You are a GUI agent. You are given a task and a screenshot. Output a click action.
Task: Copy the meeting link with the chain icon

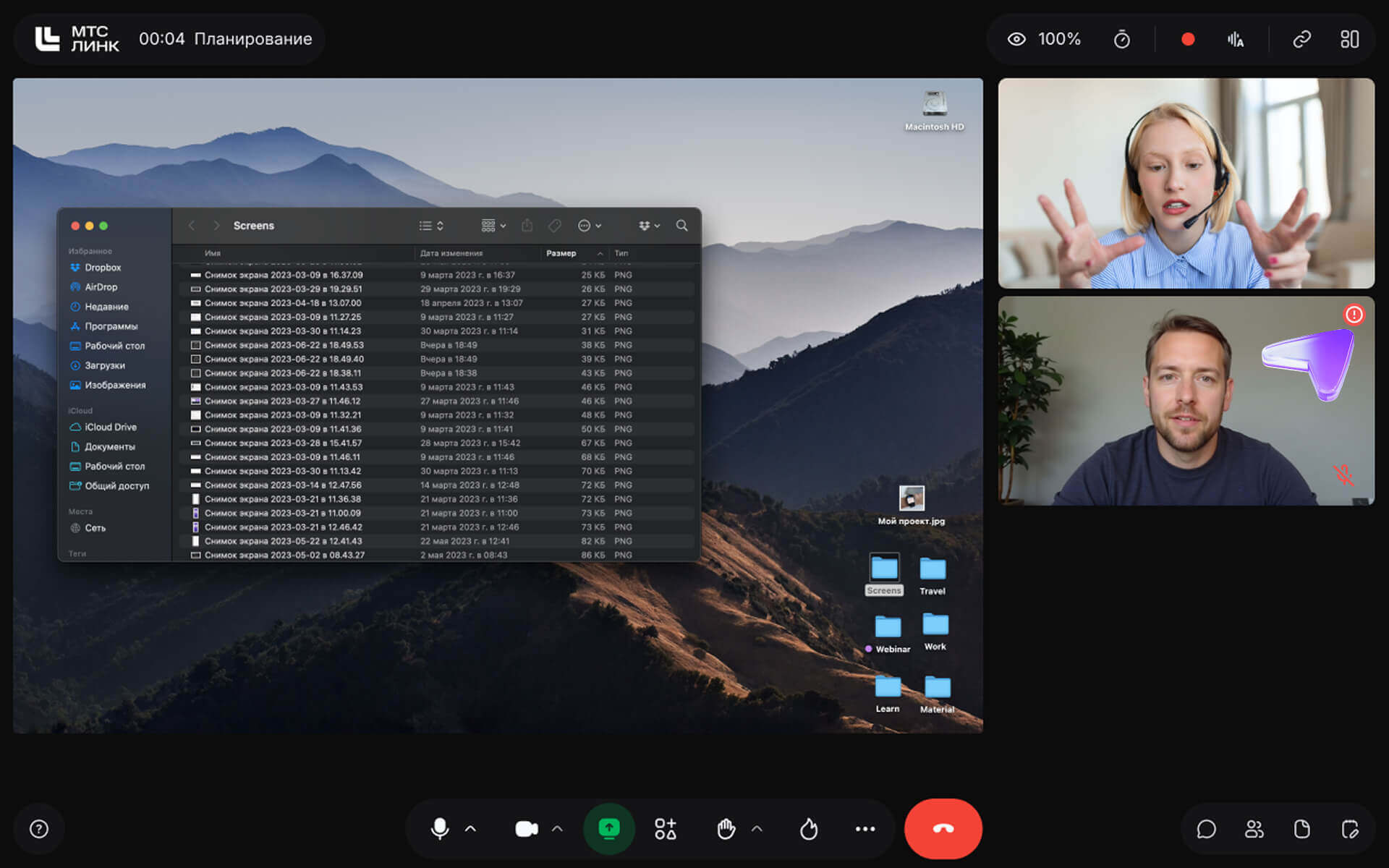(1301, 39)
